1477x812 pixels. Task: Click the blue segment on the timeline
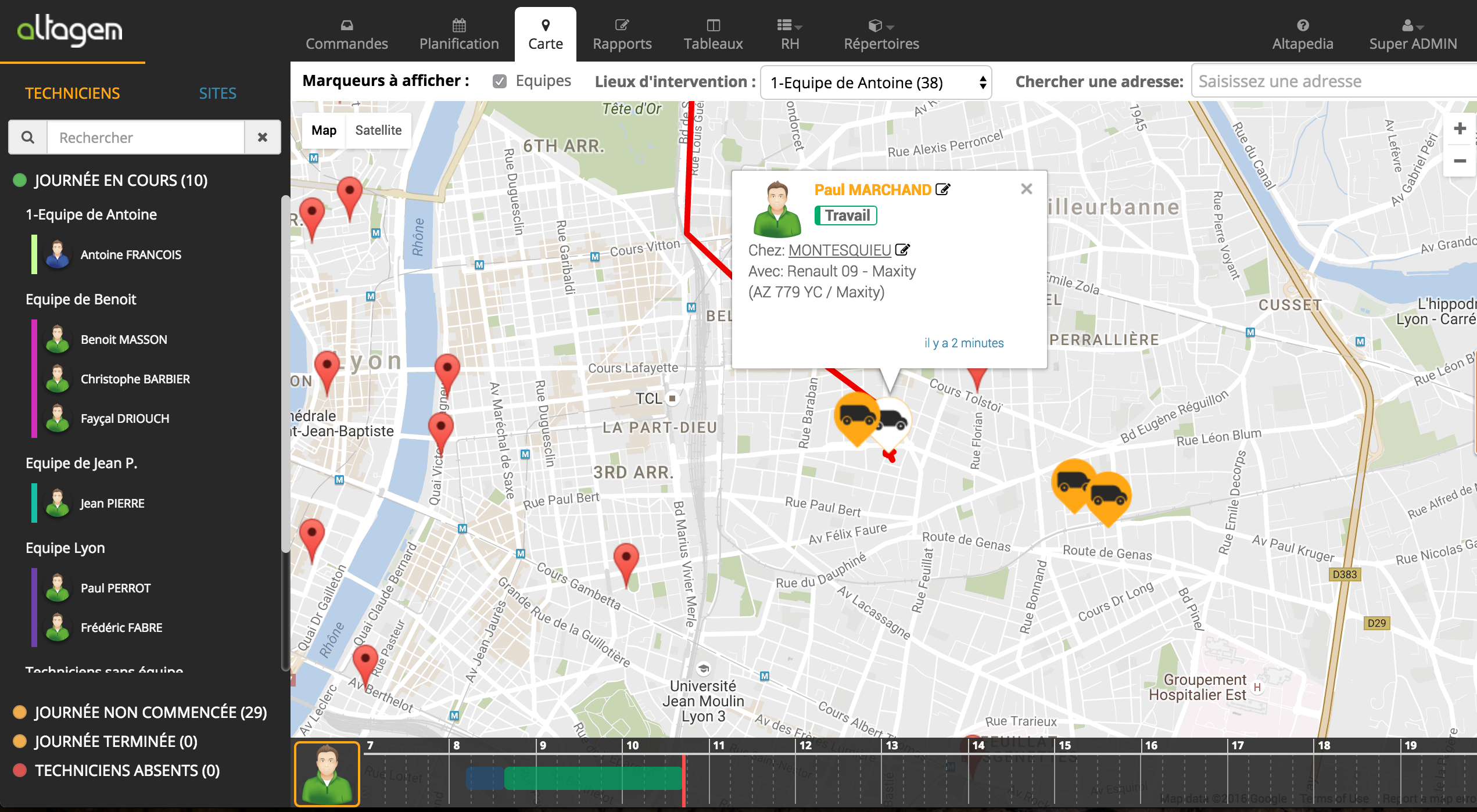[x=485, y=778]
